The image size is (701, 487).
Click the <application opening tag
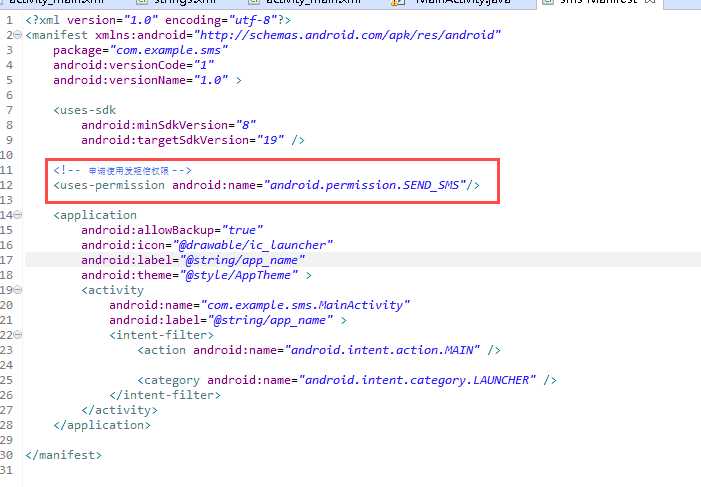[95, 215]
